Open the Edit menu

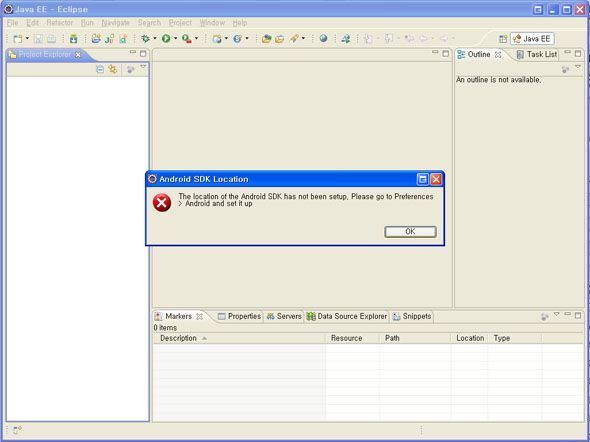pos(32,23)
